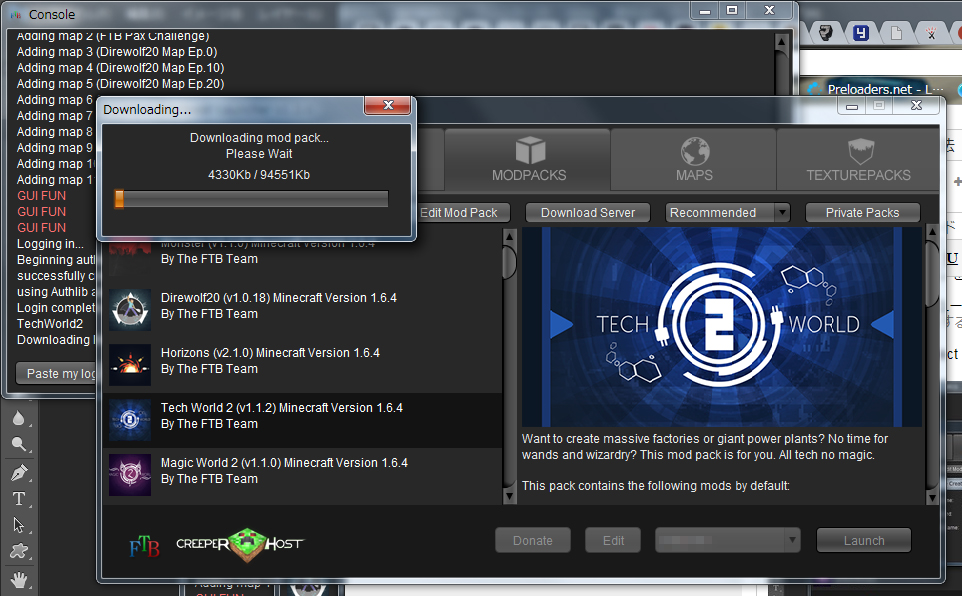This screenshot has height=596, width=962.
Task: Close the Downloading dialog
Action: click(x=387, y=105)
